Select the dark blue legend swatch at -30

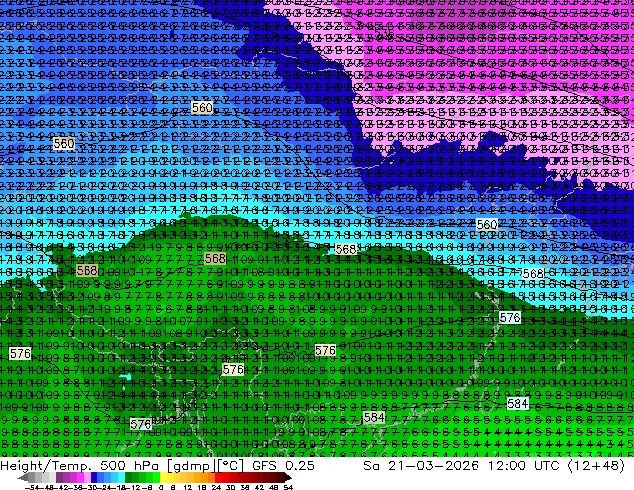click(94, 477)
